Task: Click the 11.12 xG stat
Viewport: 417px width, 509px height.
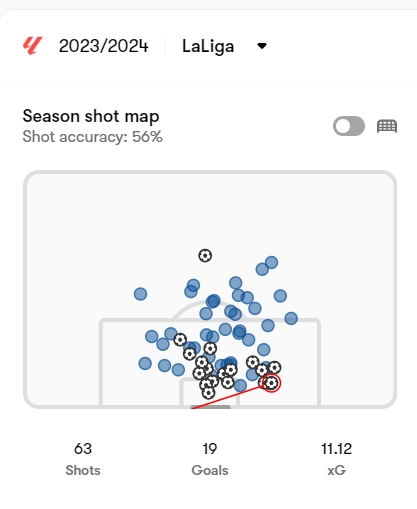Action: (x=336, y=459)
